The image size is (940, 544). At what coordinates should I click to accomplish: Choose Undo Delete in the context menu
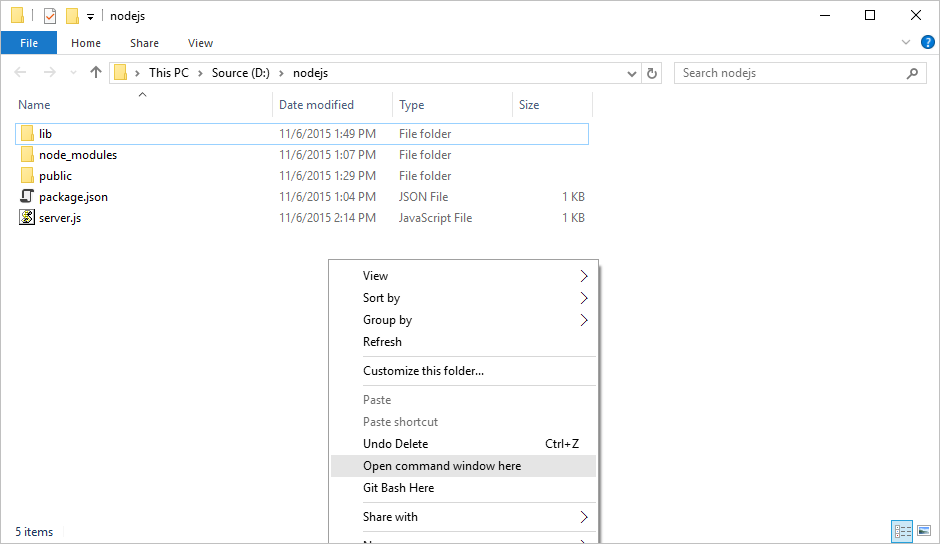[x=463, y=444]
